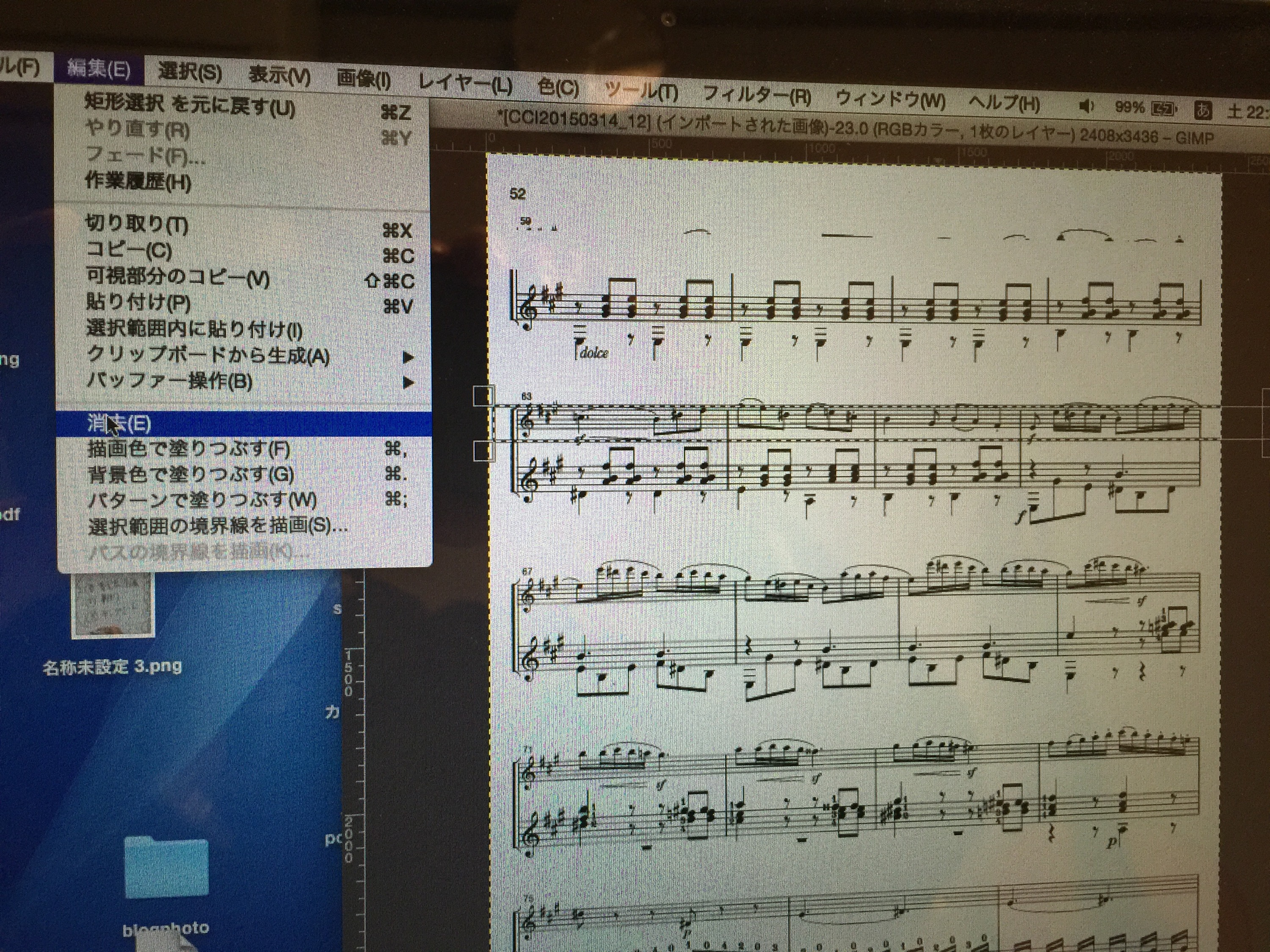Expand the バッファー操作 submenu arrow
Image resolution: width=1270 pixels, height=952 pixels.
click(x=408, y=382)
